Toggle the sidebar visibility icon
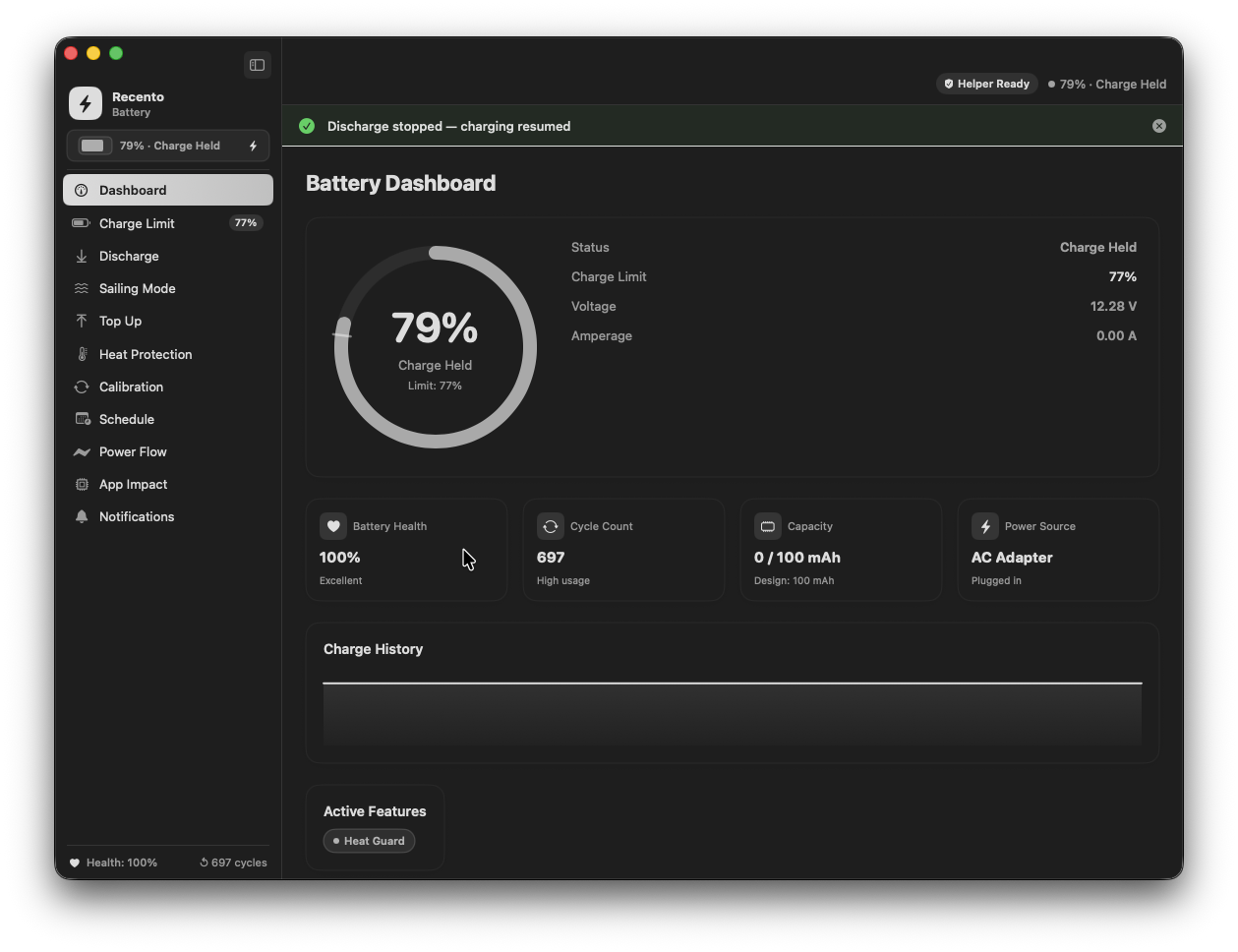The image size is (1238, 952). 257,65
